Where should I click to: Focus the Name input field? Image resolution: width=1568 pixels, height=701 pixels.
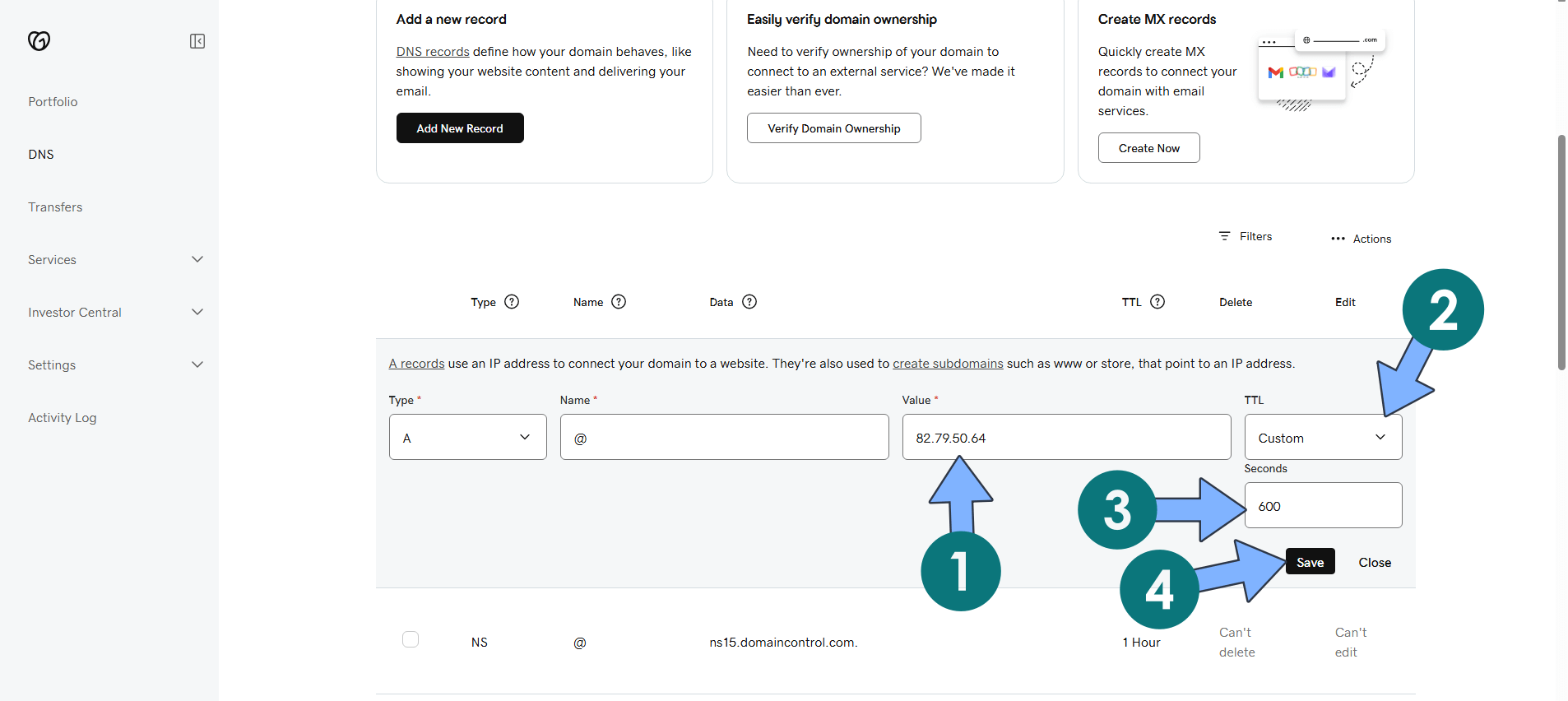[724, 437]
